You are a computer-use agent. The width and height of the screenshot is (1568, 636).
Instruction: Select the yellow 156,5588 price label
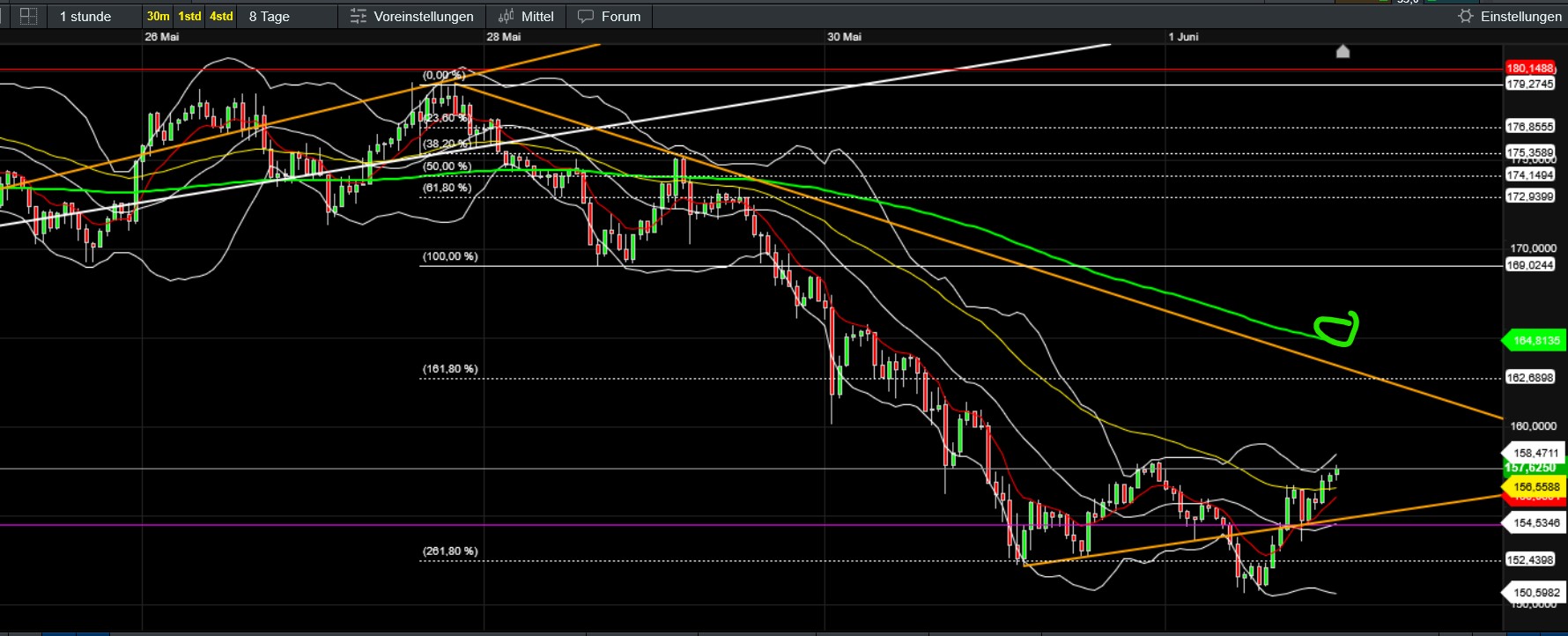click(1534, 486)
